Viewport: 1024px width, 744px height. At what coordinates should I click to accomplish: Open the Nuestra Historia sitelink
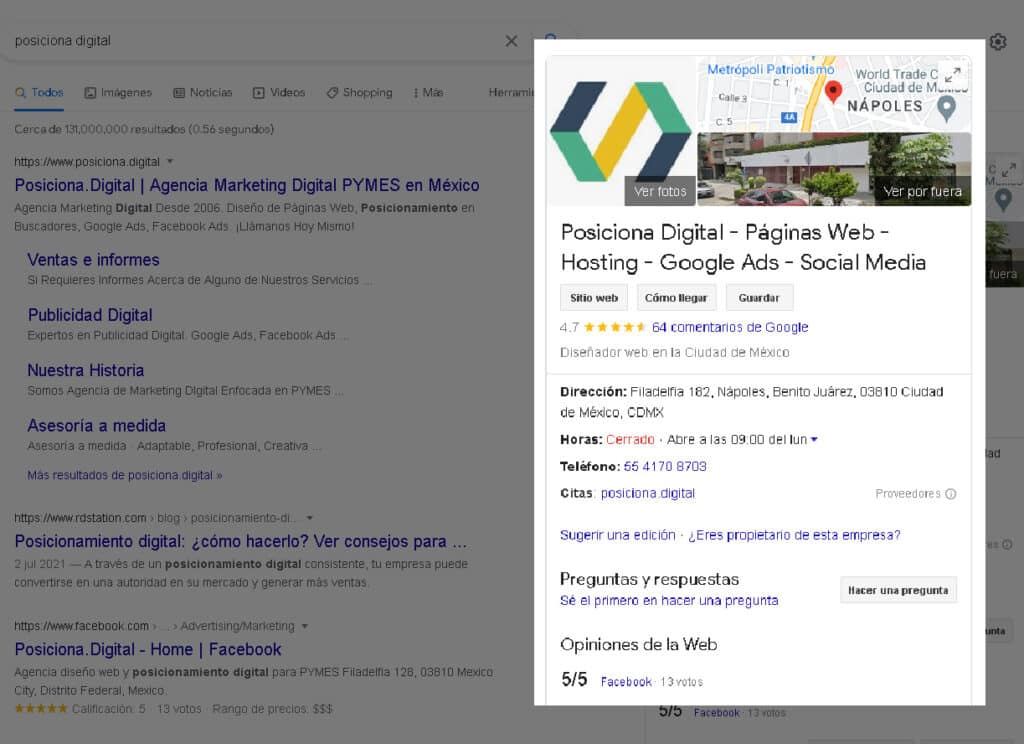[x=86, y=370]
